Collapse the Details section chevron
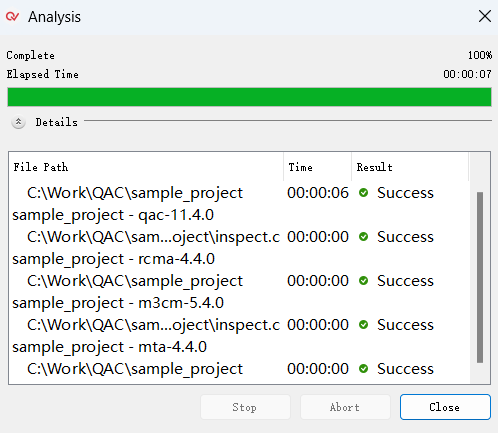This screenshot has width=498, height=433. (x=18, y=122)
